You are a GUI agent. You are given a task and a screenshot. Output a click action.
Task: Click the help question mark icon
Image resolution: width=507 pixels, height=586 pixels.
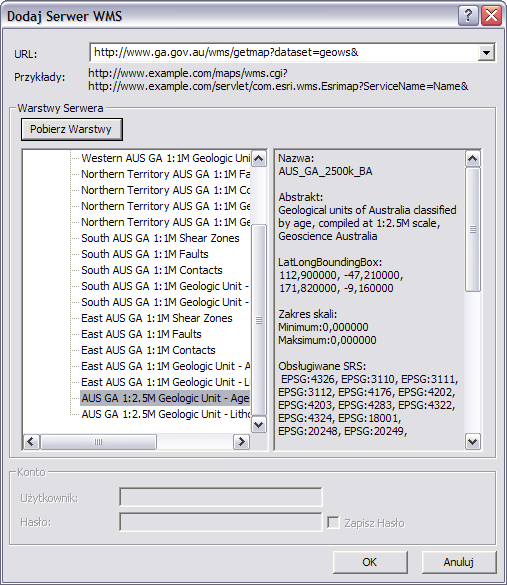468,16
